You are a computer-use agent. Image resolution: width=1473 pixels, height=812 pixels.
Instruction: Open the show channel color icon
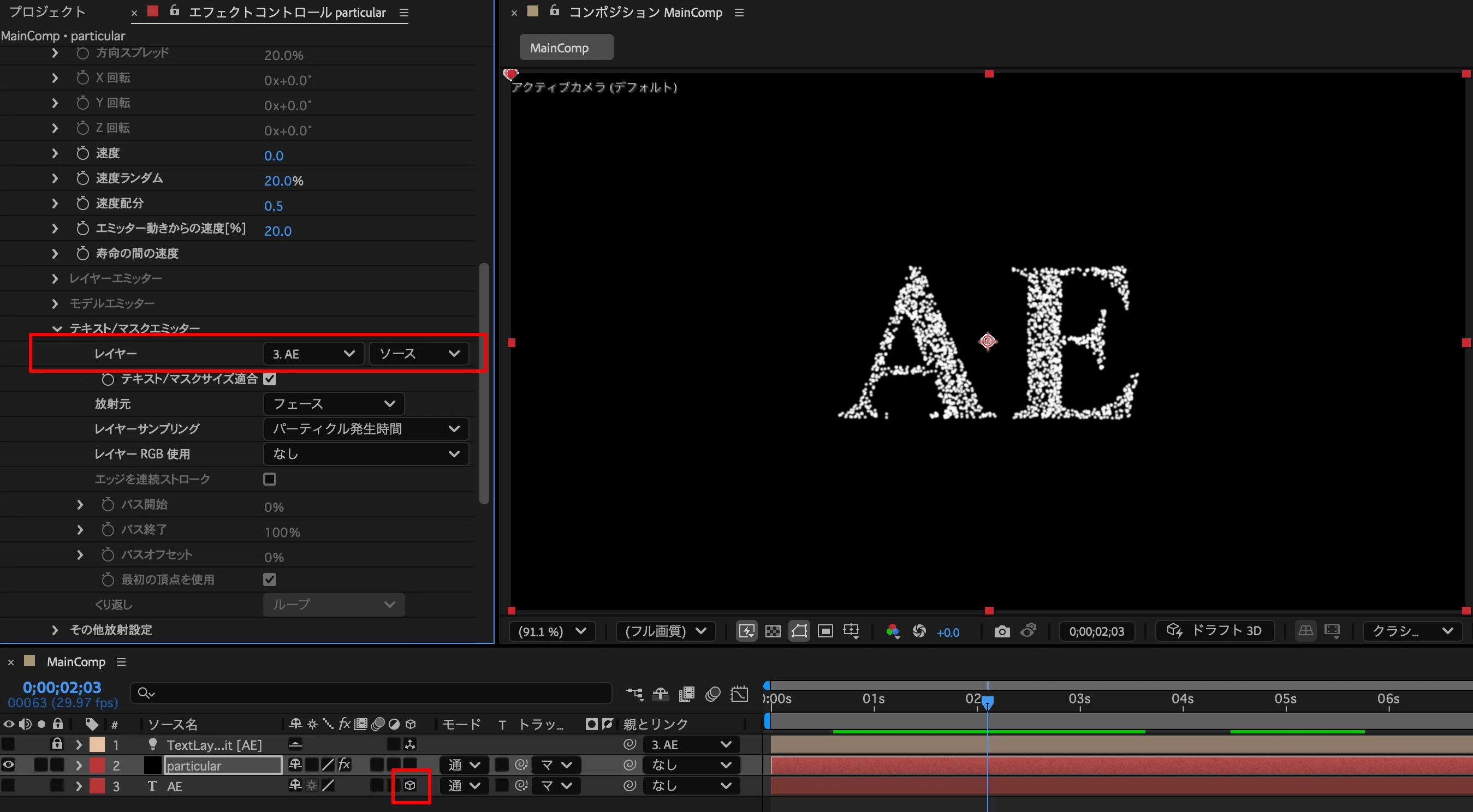892,631
